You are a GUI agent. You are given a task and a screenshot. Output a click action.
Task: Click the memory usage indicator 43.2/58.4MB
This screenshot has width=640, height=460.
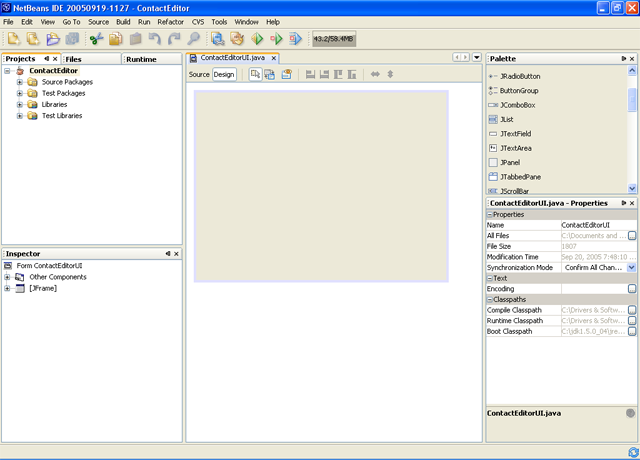point(333,39)
